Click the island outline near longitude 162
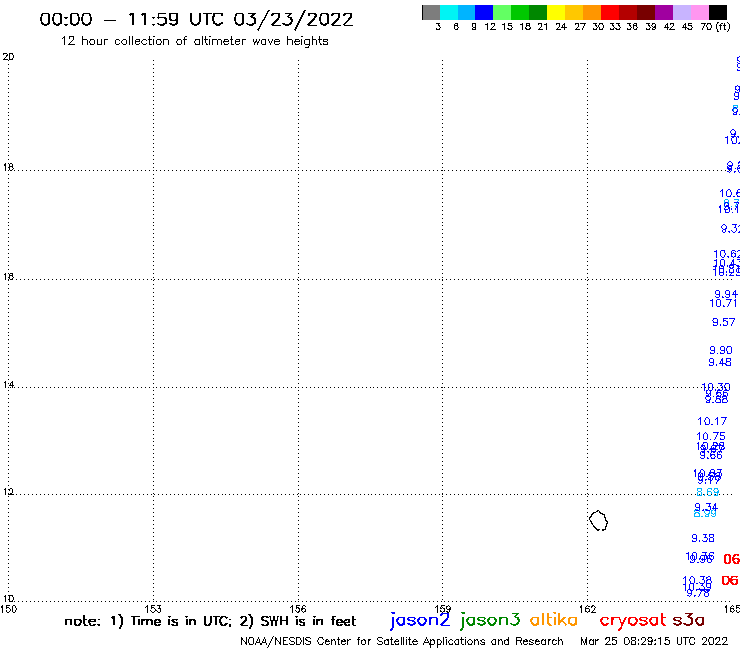740x650 pixels. [x=598, y=521]
